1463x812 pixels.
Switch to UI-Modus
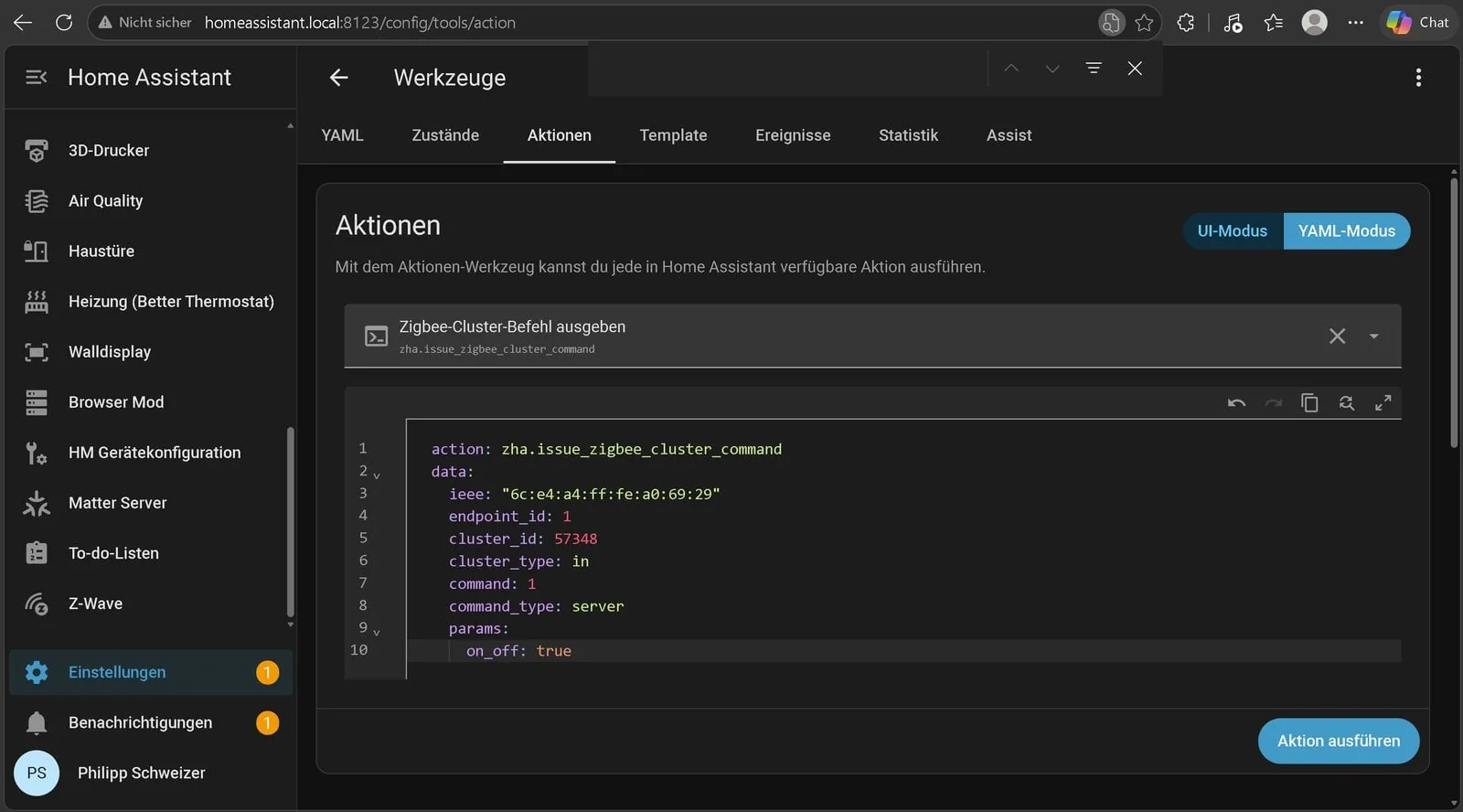coord(1233,230)
